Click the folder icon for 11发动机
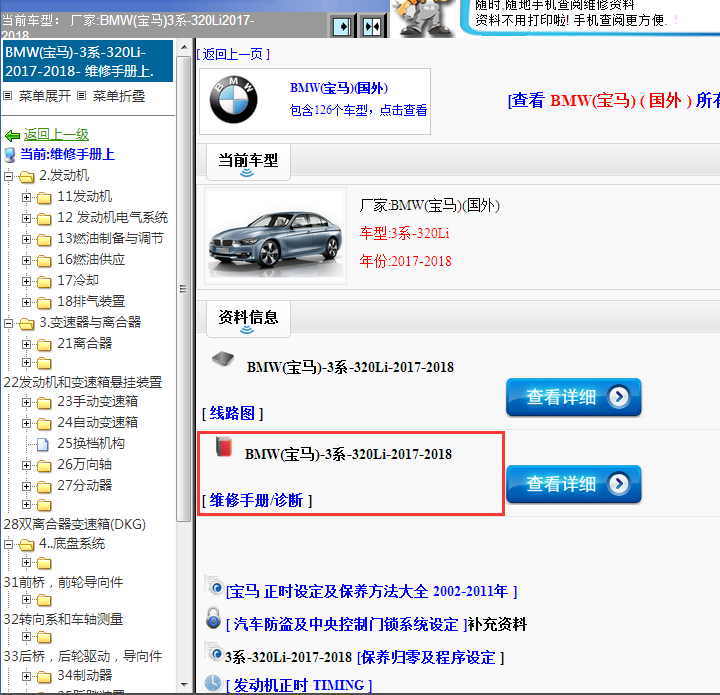The width and height of the screenshot is (720, 695). 44,198
